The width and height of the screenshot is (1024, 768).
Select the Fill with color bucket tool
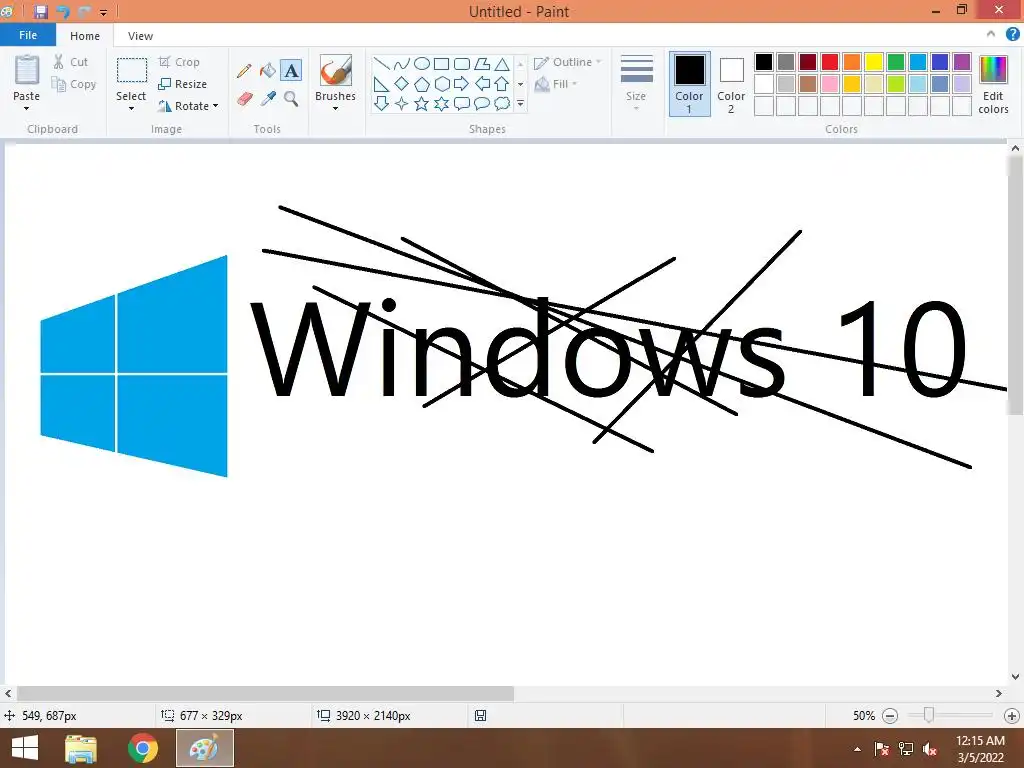268,71
